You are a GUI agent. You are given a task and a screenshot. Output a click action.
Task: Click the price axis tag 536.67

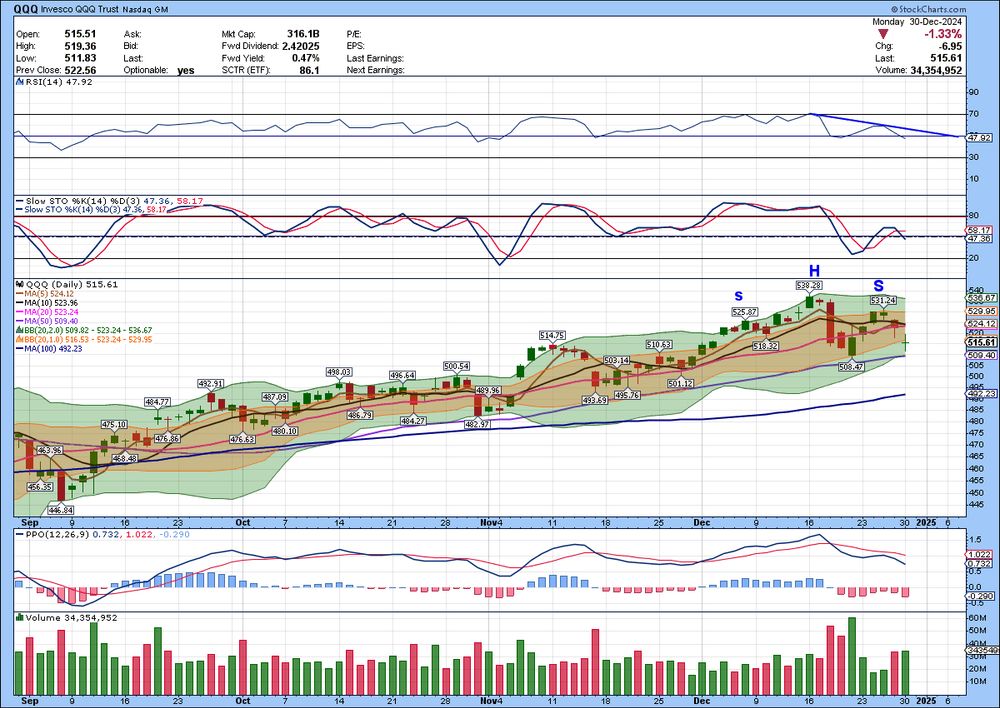(982, 298)
